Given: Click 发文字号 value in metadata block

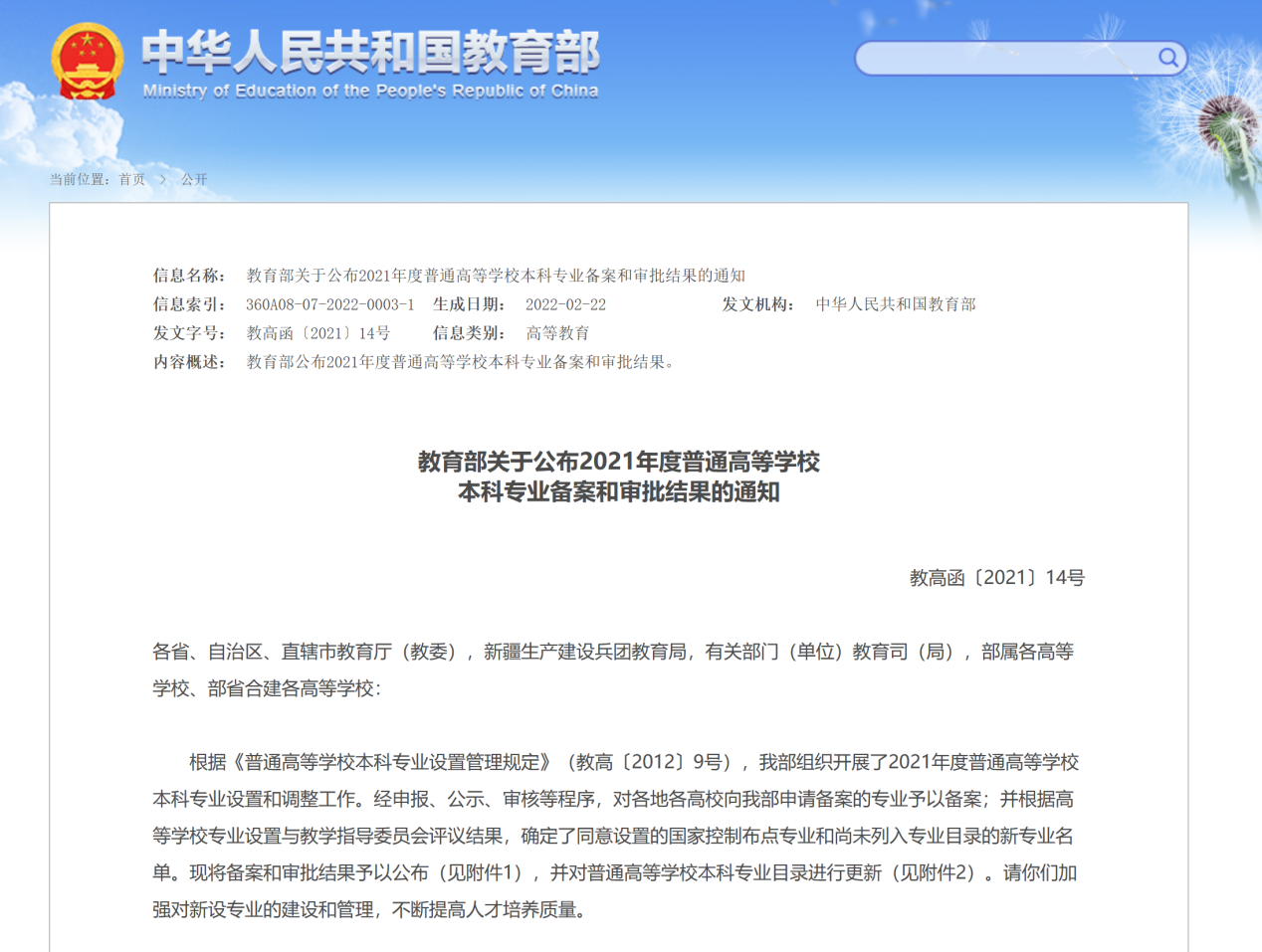Looking at the screenshot, I should tap(318, 333).
